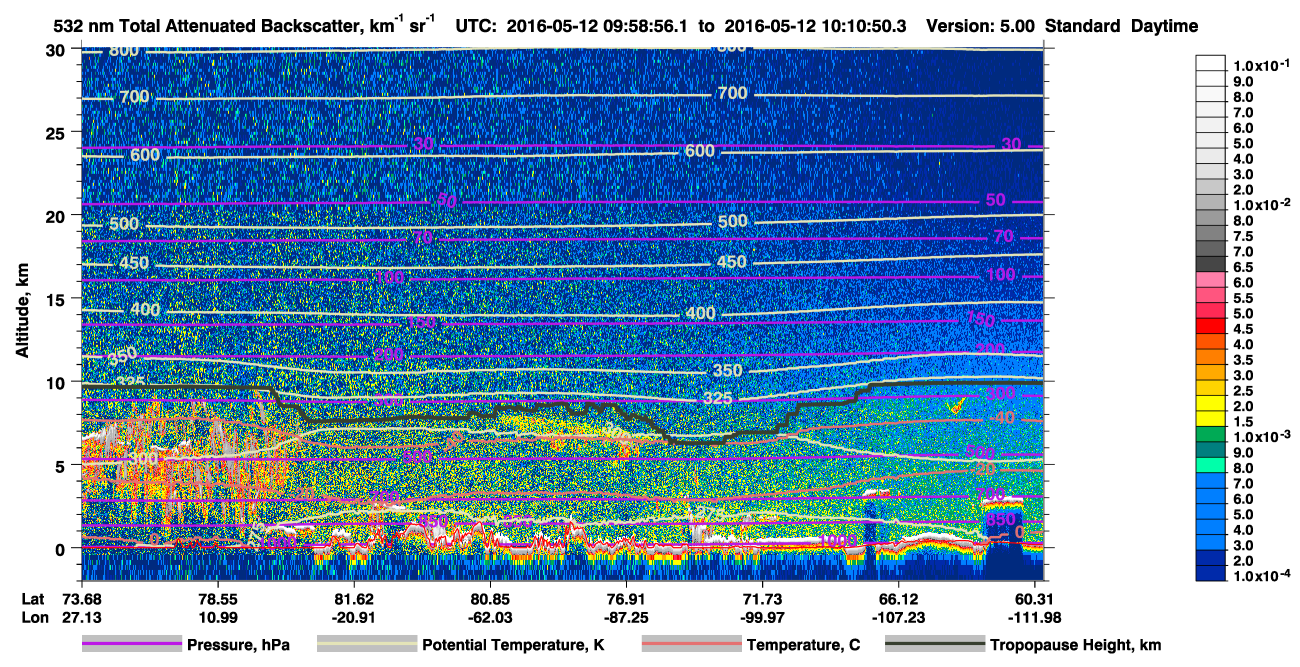
Task: Click the 'Pressure, hPa' legend label
Action: pyautogui.click(x=238, y=645)
